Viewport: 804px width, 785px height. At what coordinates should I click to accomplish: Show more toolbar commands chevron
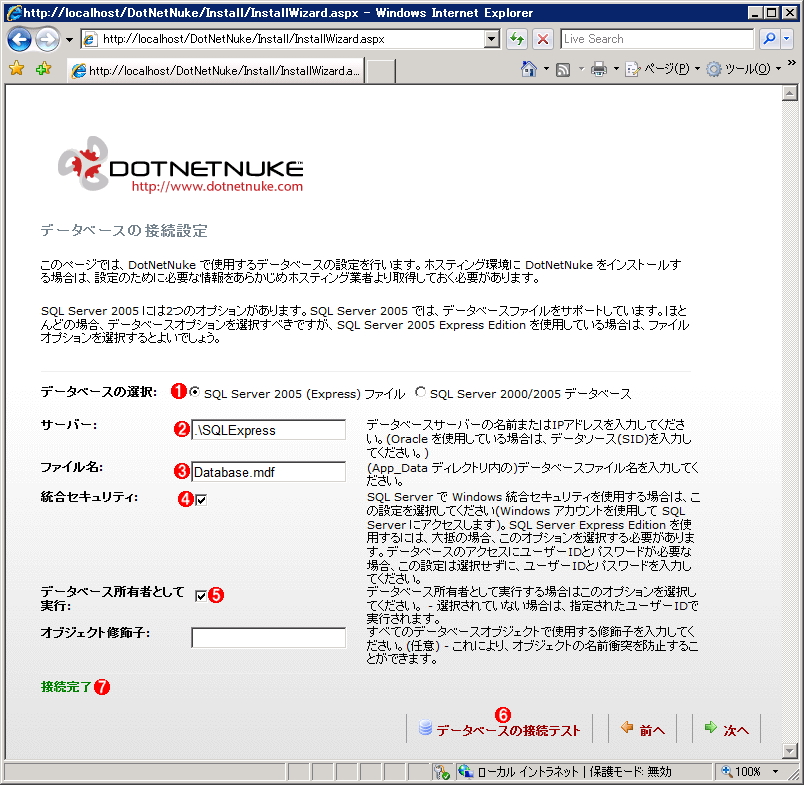tap(792, 63)
